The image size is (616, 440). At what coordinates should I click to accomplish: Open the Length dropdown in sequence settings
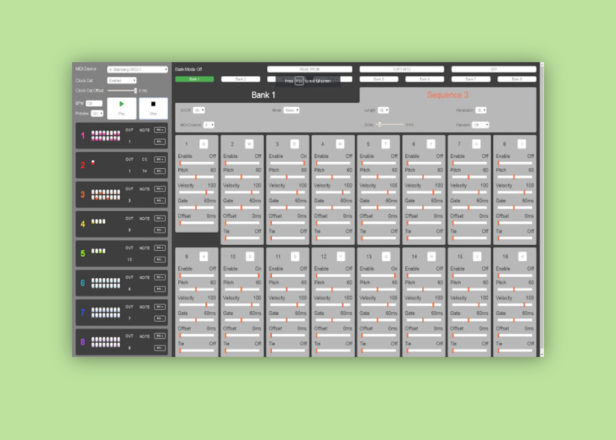click(383, 110)
